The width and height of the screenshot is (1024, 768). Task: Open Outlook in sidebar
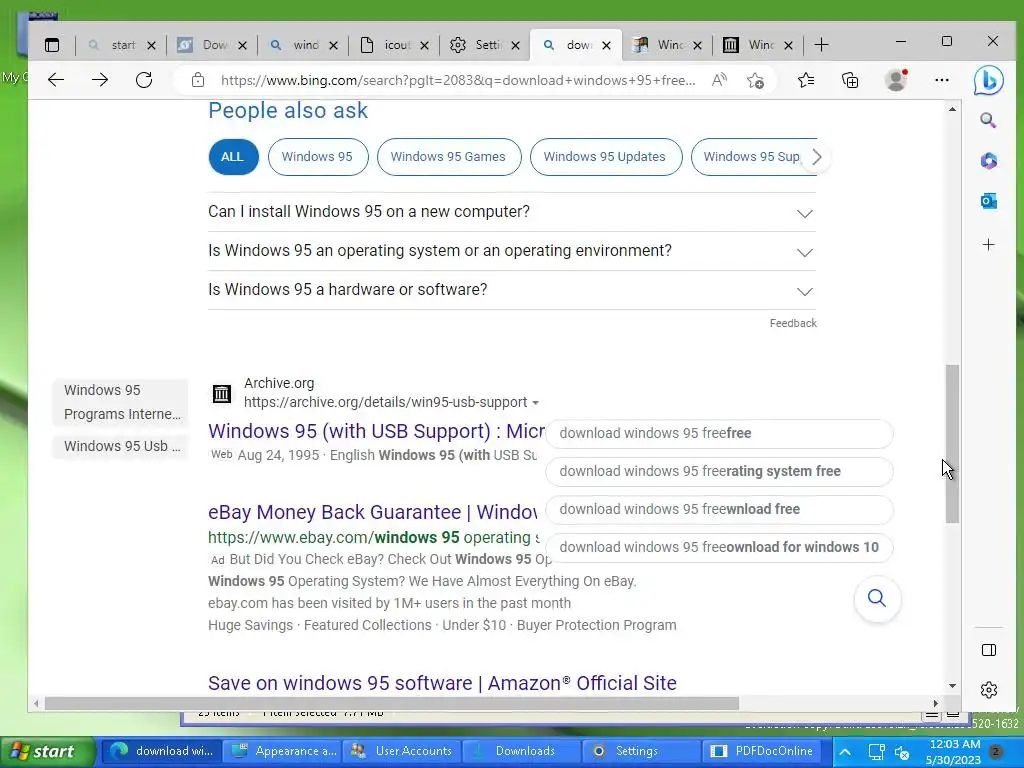tap(988, 201)
